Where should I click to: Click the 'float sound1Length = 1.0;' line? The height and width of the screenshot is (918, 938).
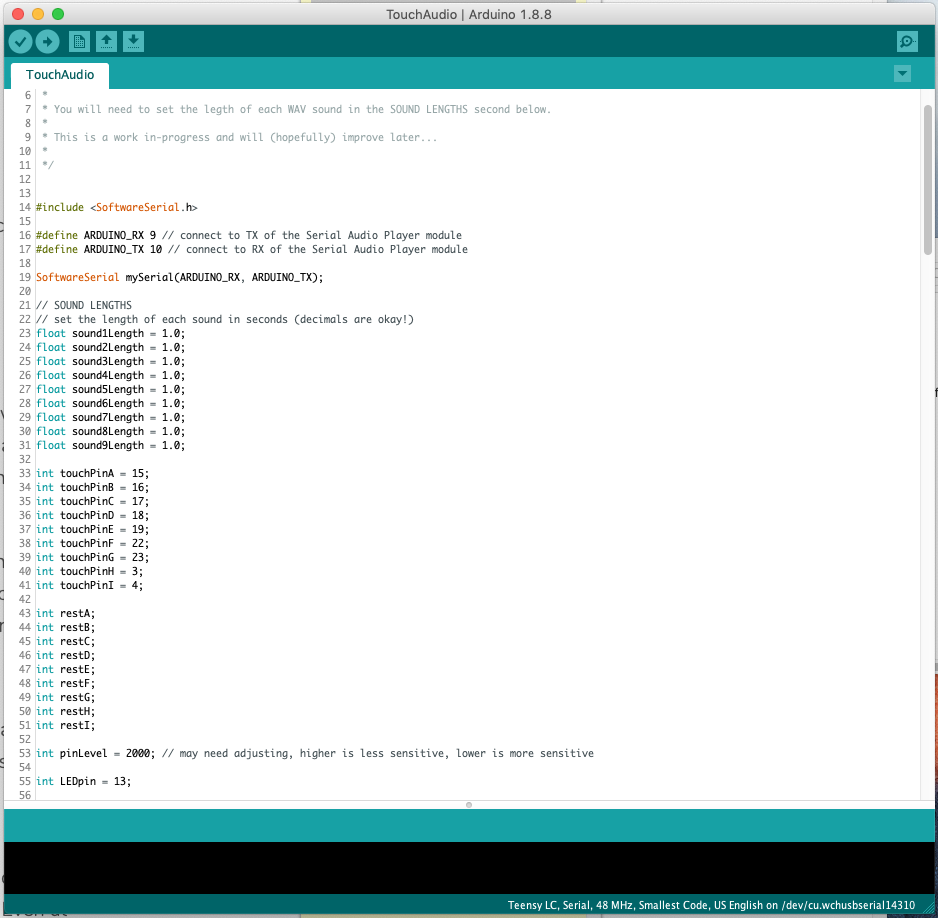[x=111, y=334]
